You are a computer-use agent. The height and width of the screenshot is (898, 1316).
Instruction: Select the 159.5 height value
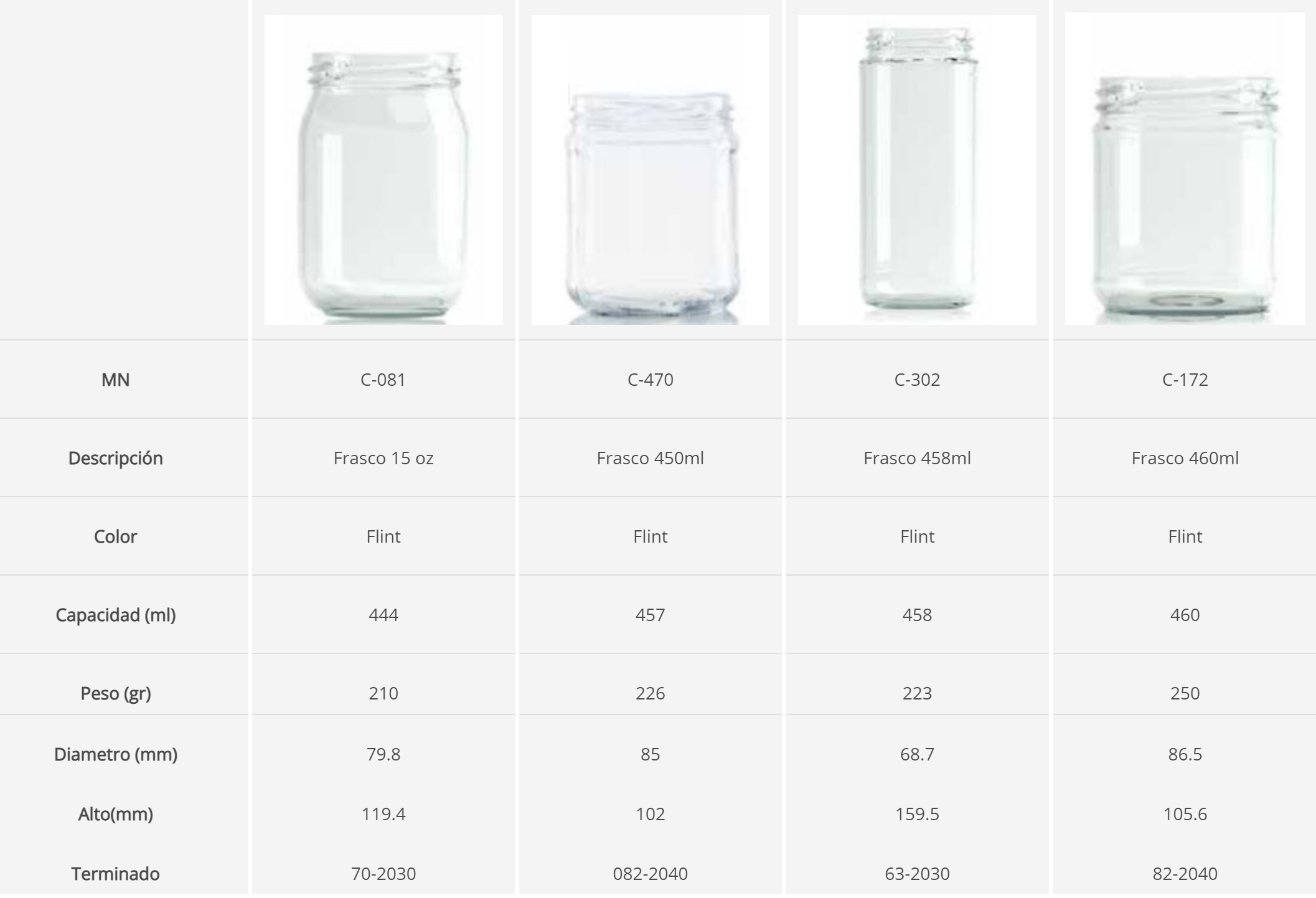coord(917,814)
